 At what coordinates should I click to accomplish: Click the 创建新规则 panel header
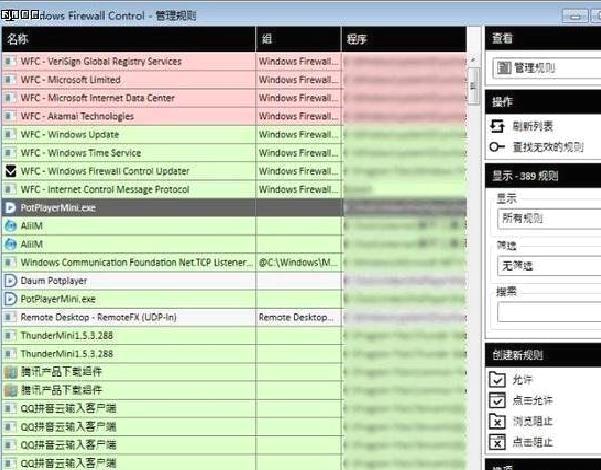click(x=543, y=355)
